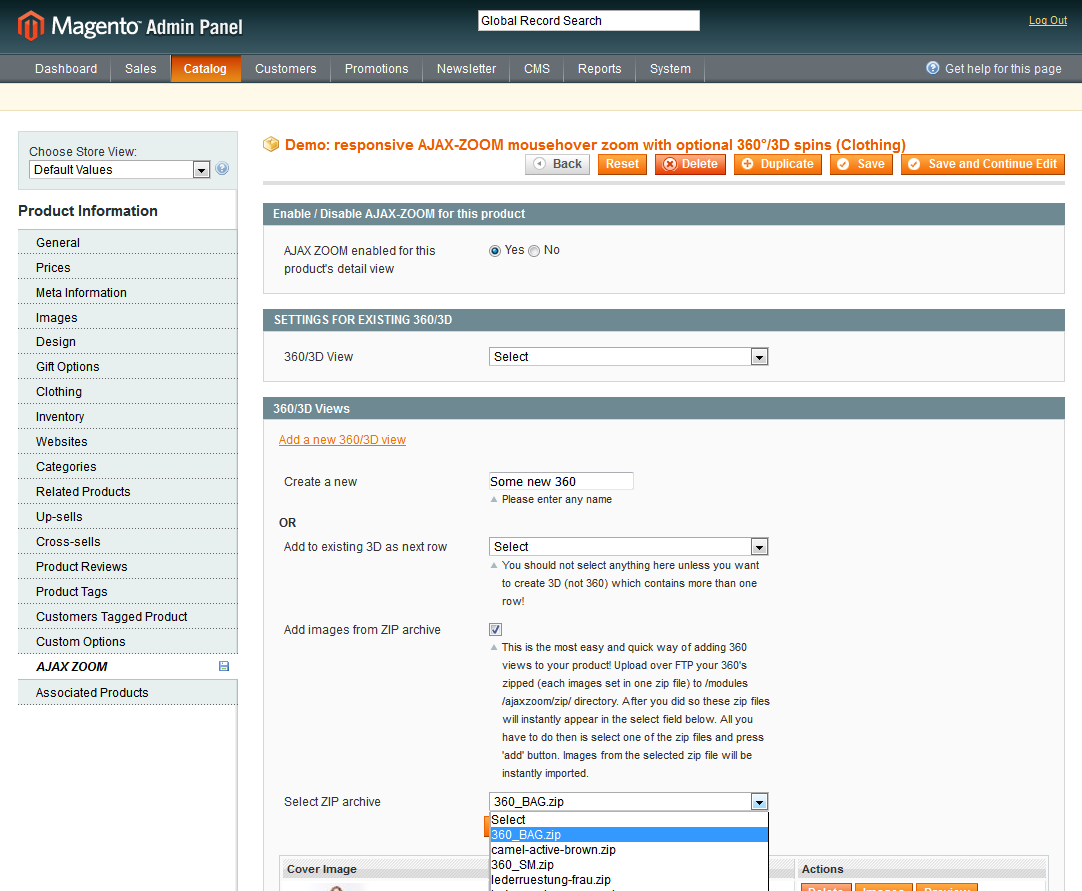Focus the Global Record Search field
Image resolution: width=1082 pixels, height=891 pixels.
coord(589,21)
